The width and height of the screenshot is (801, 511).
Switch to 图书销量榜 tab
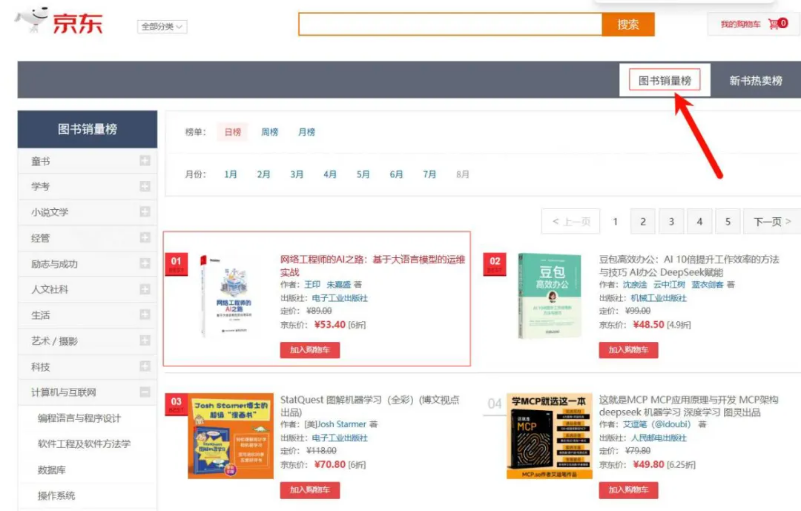point(664,80)
